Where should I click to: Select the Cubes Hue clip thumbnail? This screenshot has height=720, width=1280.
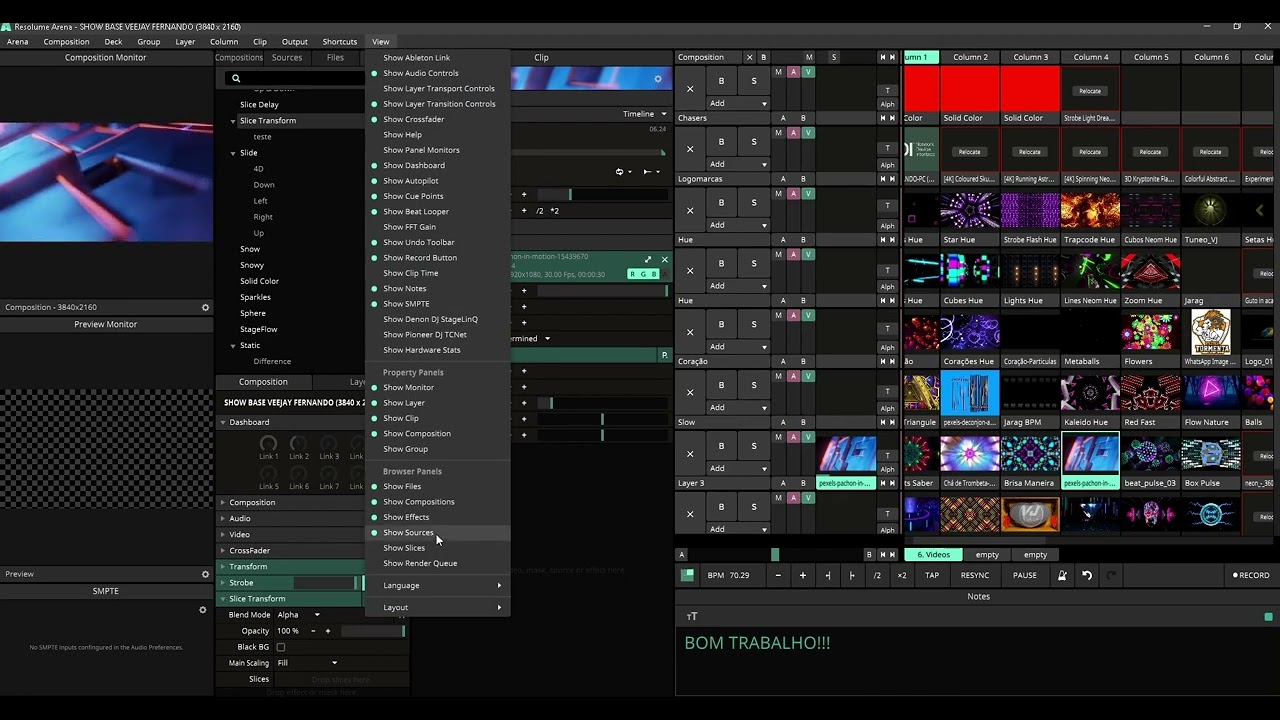pyautogui.click(x=969, y=271)
